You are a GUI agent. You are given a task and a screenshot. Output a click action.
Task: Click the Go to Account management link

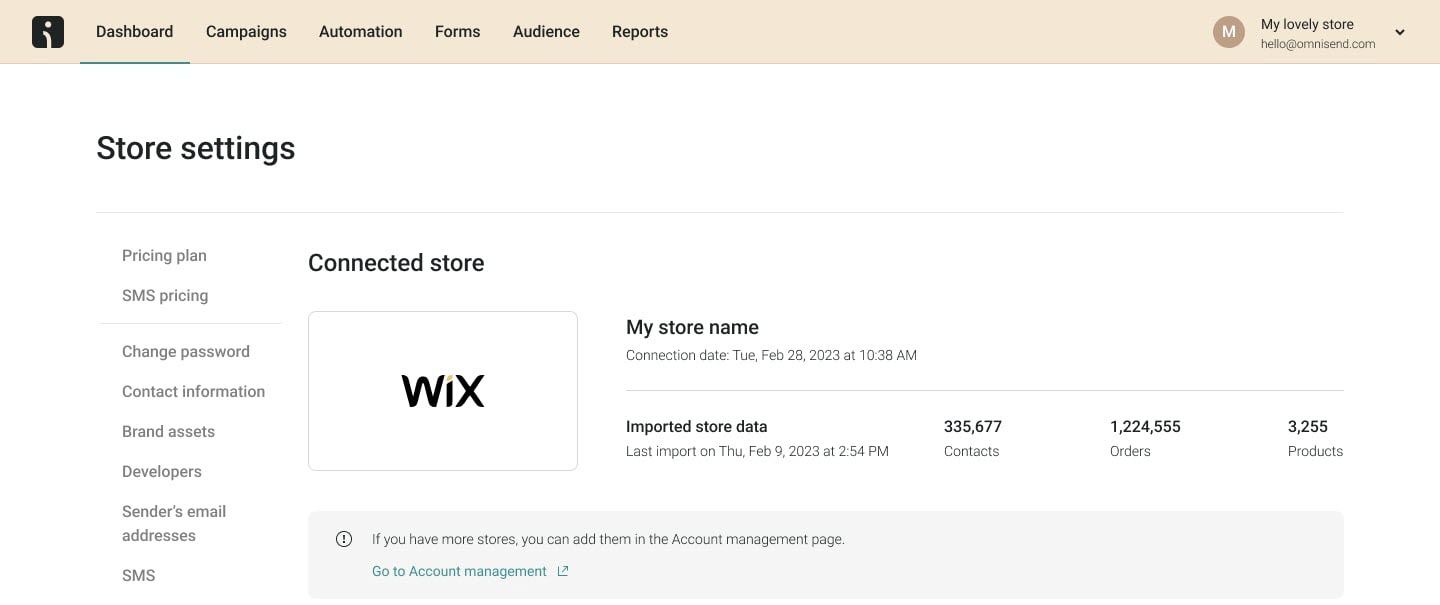click(x=459, y=570)
